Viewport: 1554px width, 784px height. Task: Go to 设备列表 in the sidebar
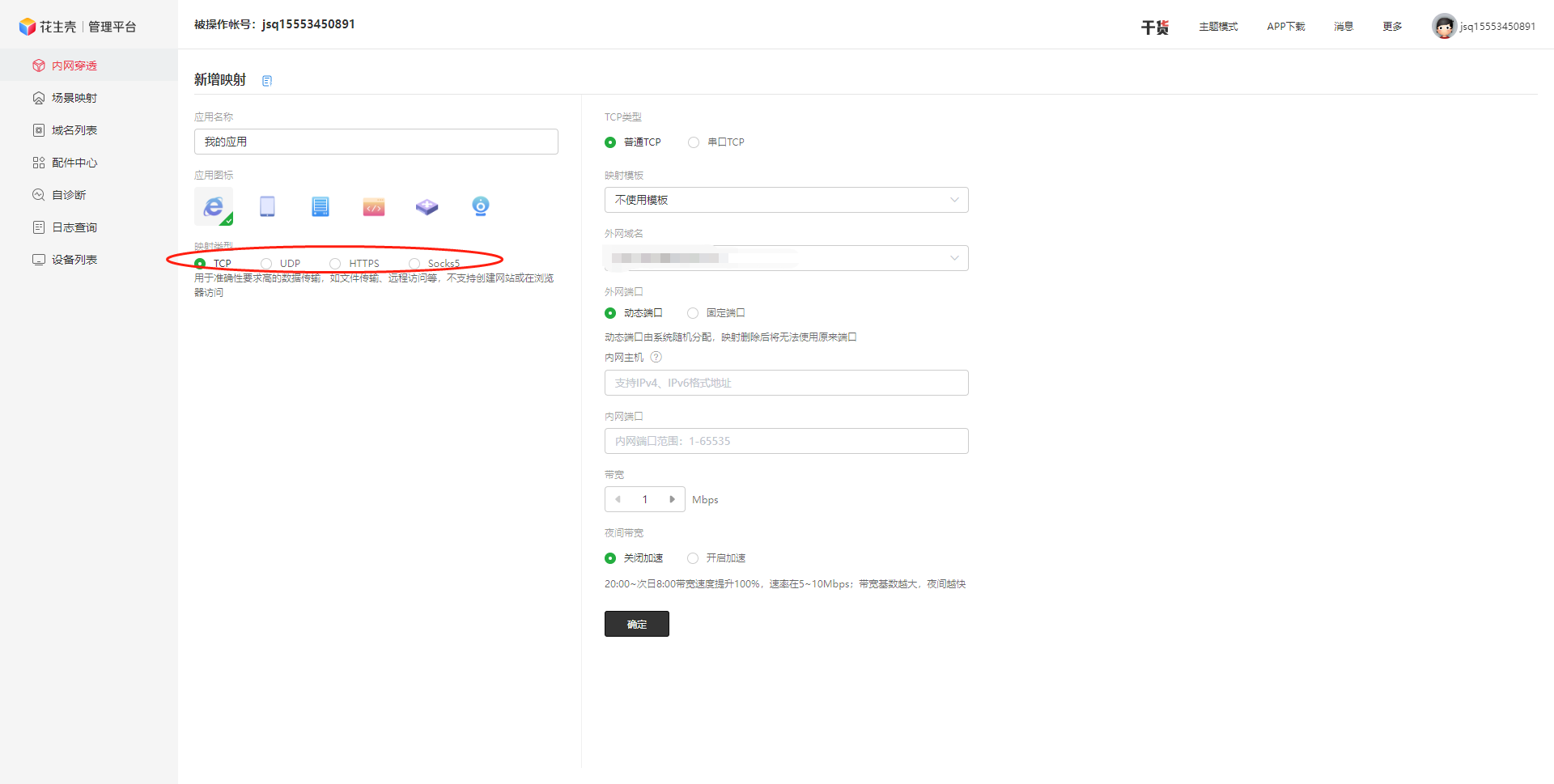pyautogui.click(x=74, y=260)
